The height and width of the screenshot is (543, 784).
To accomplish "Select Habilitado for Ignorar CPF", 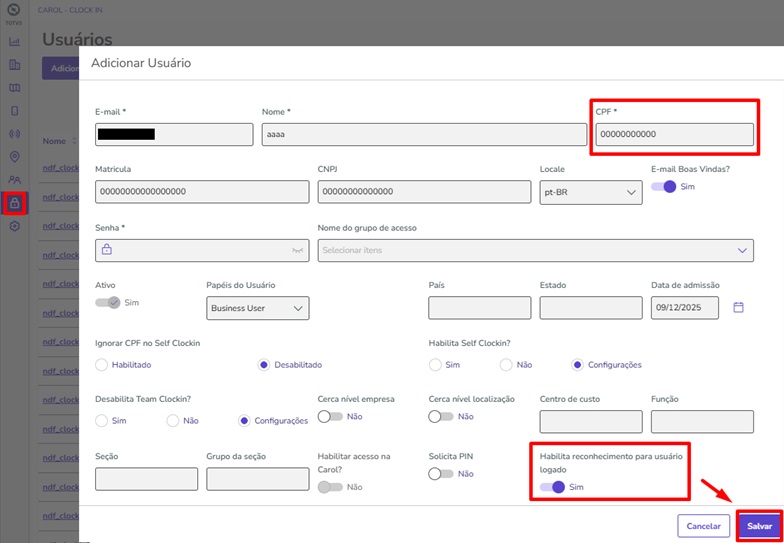I will coord(102,365).
